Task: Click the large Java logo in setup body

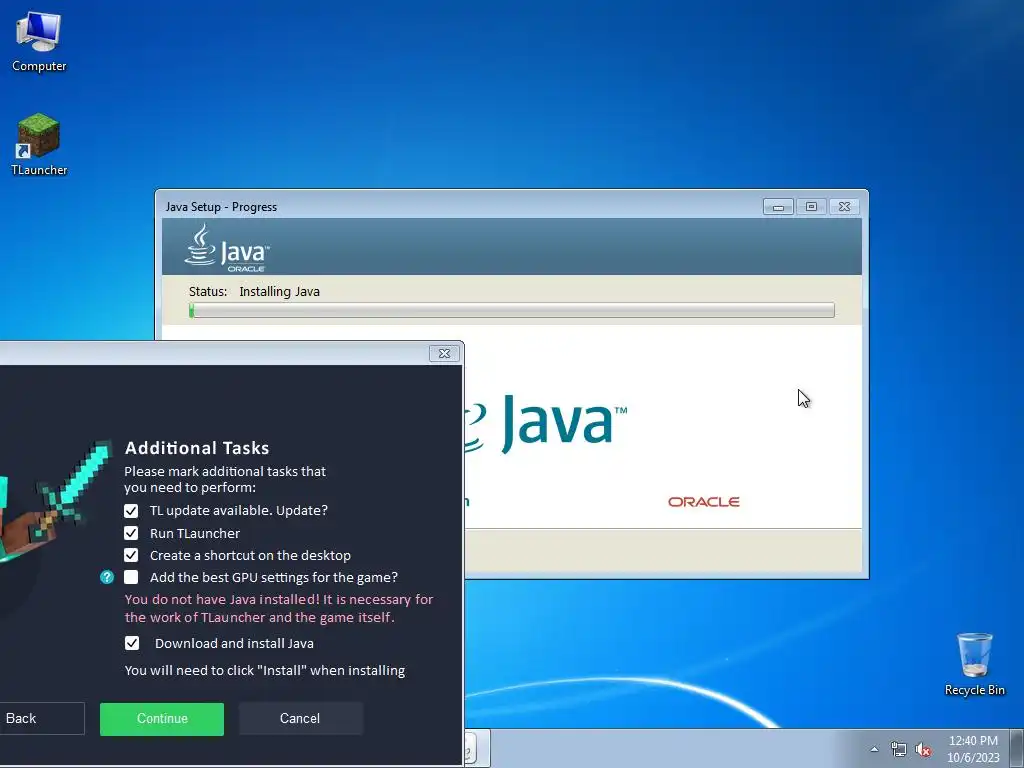Action: click(x=545, y=424)
